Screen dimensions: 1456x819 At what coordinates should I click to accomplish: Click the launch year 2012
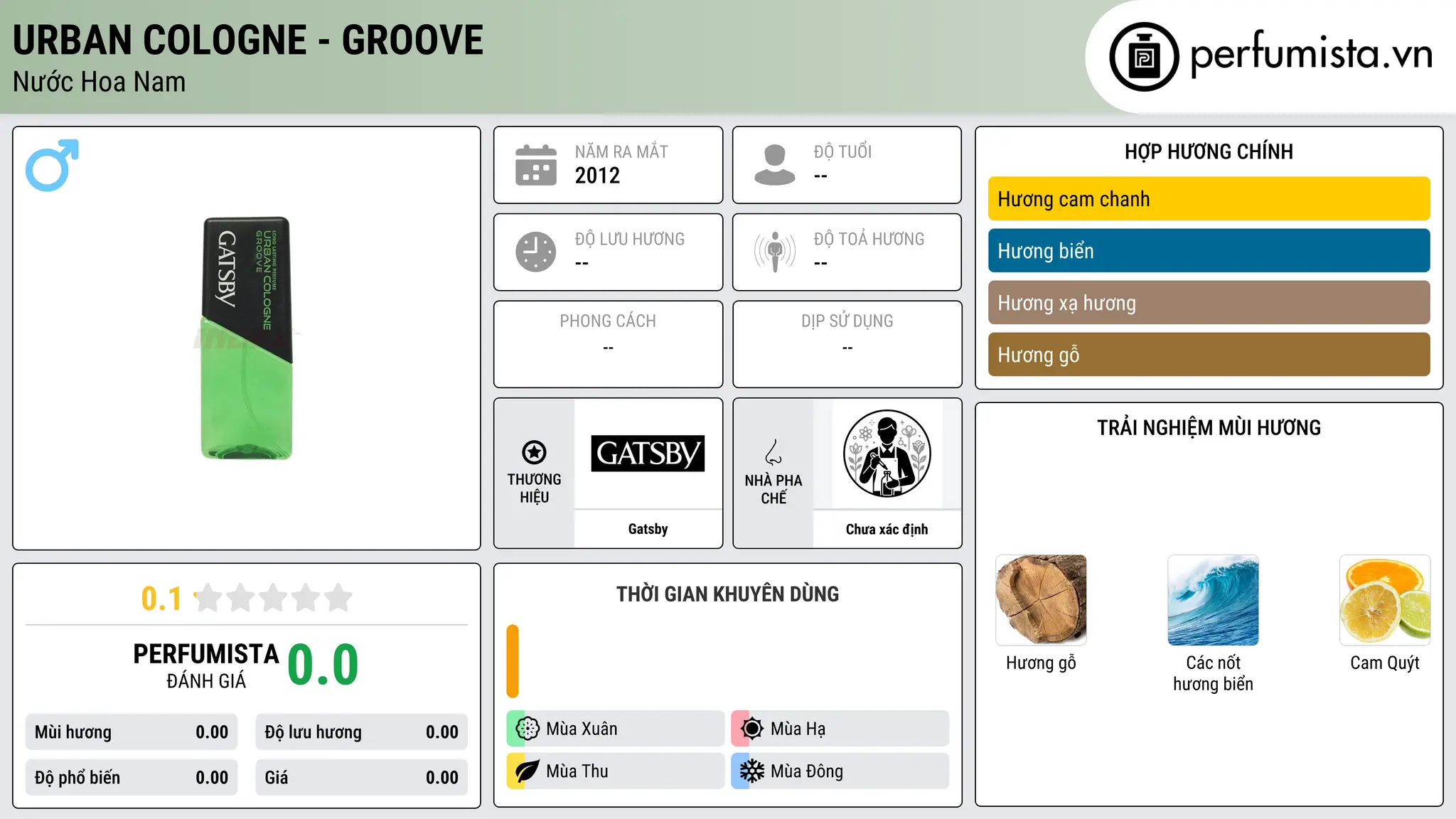pyautogui.click(x=597, y=176)
